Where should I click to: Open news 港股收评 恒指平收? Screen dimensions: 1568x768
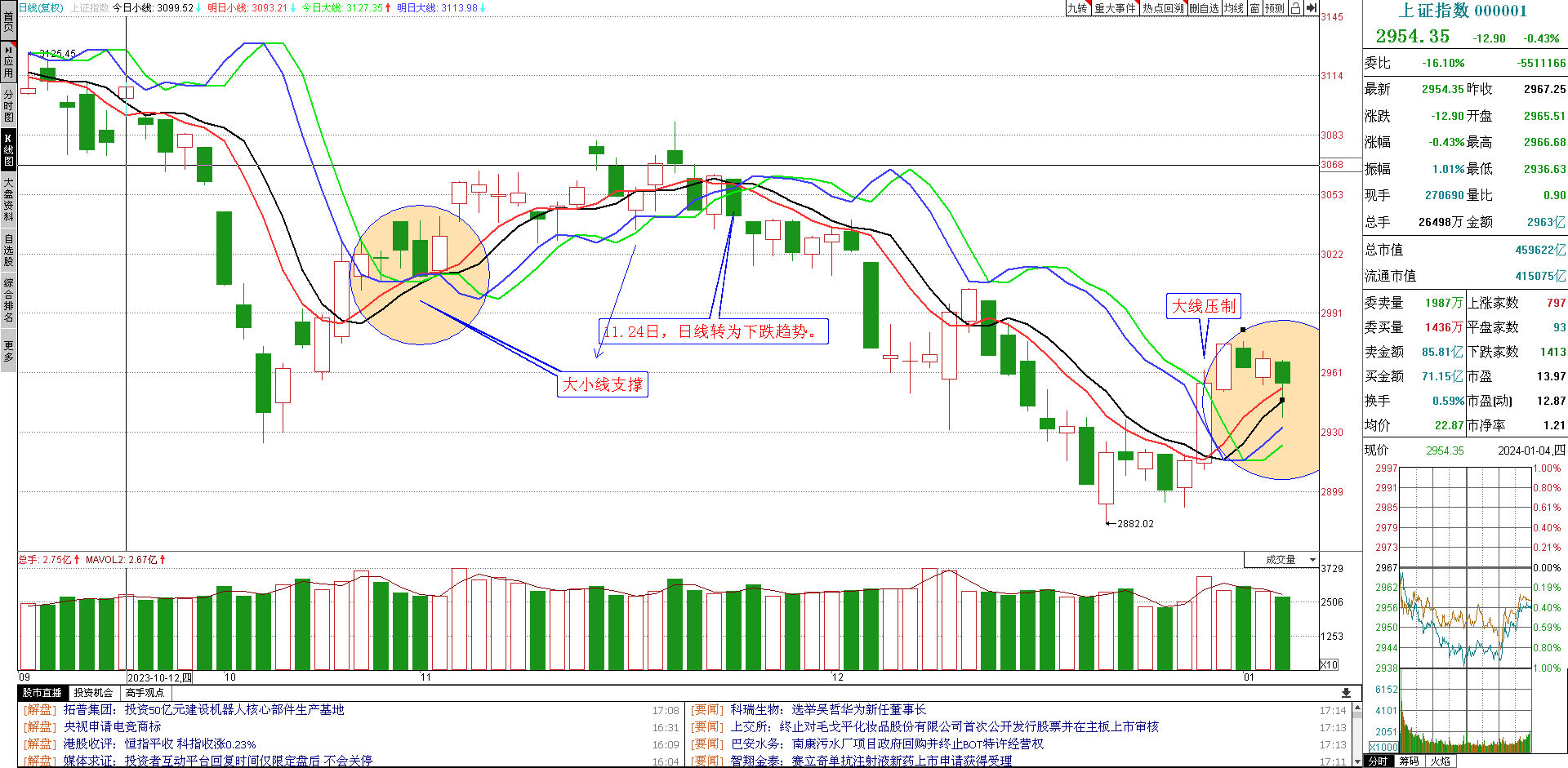click(160, 744)
